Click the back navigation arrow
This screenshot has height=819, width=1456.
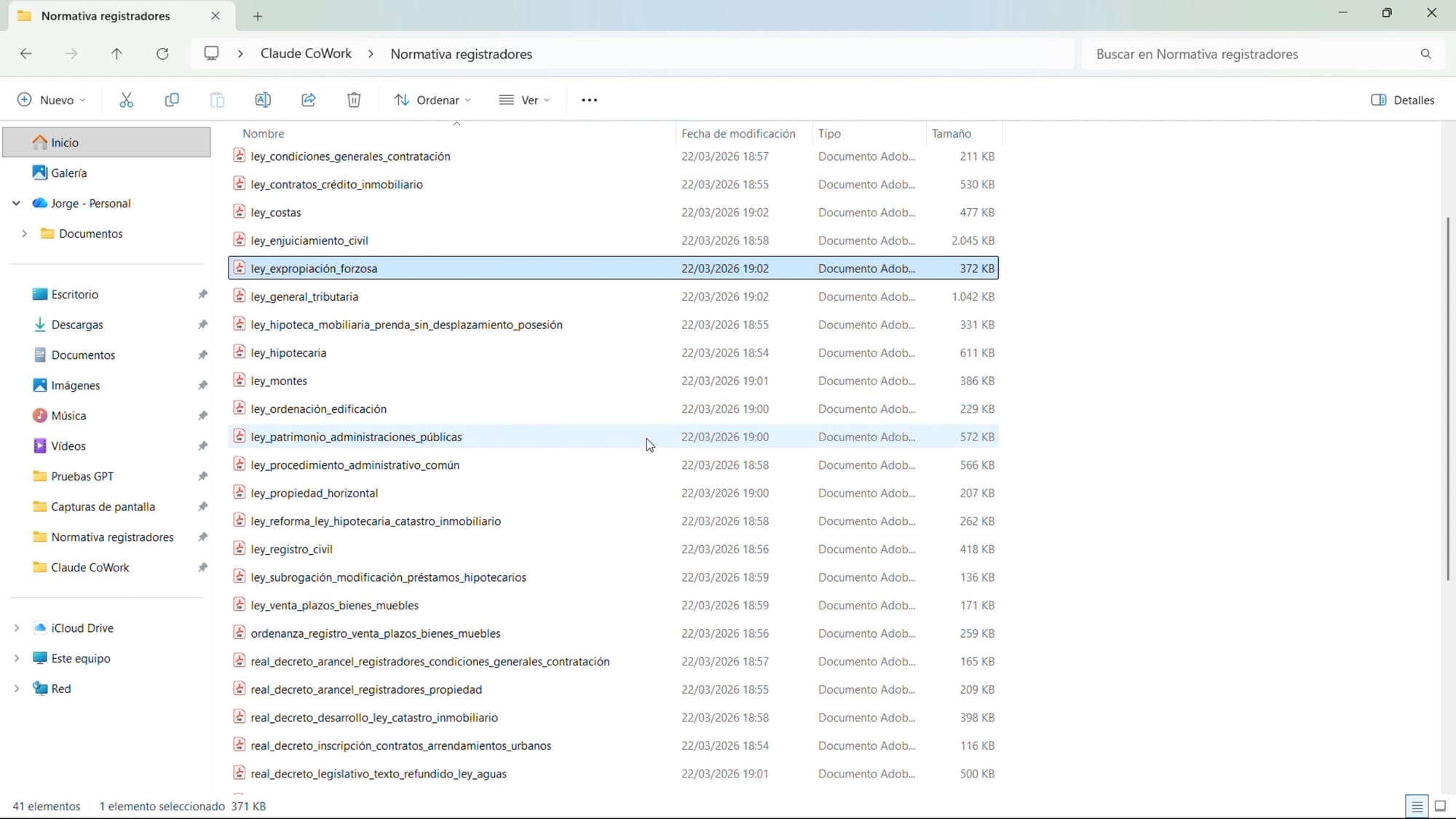pyautogui.click(x=26, y=54)
